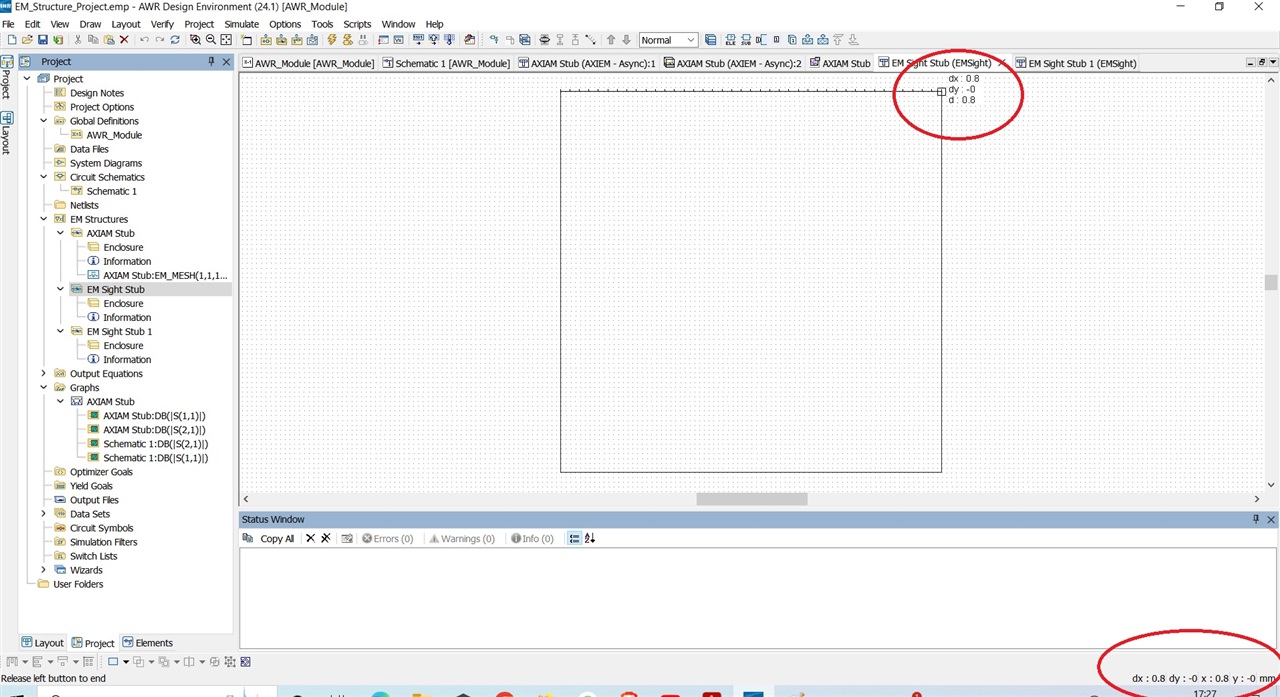Click the horizontal scrollbar thumb below canvas
The height and width of the screenshot is (697, 1280).
(x=751, y=498)
